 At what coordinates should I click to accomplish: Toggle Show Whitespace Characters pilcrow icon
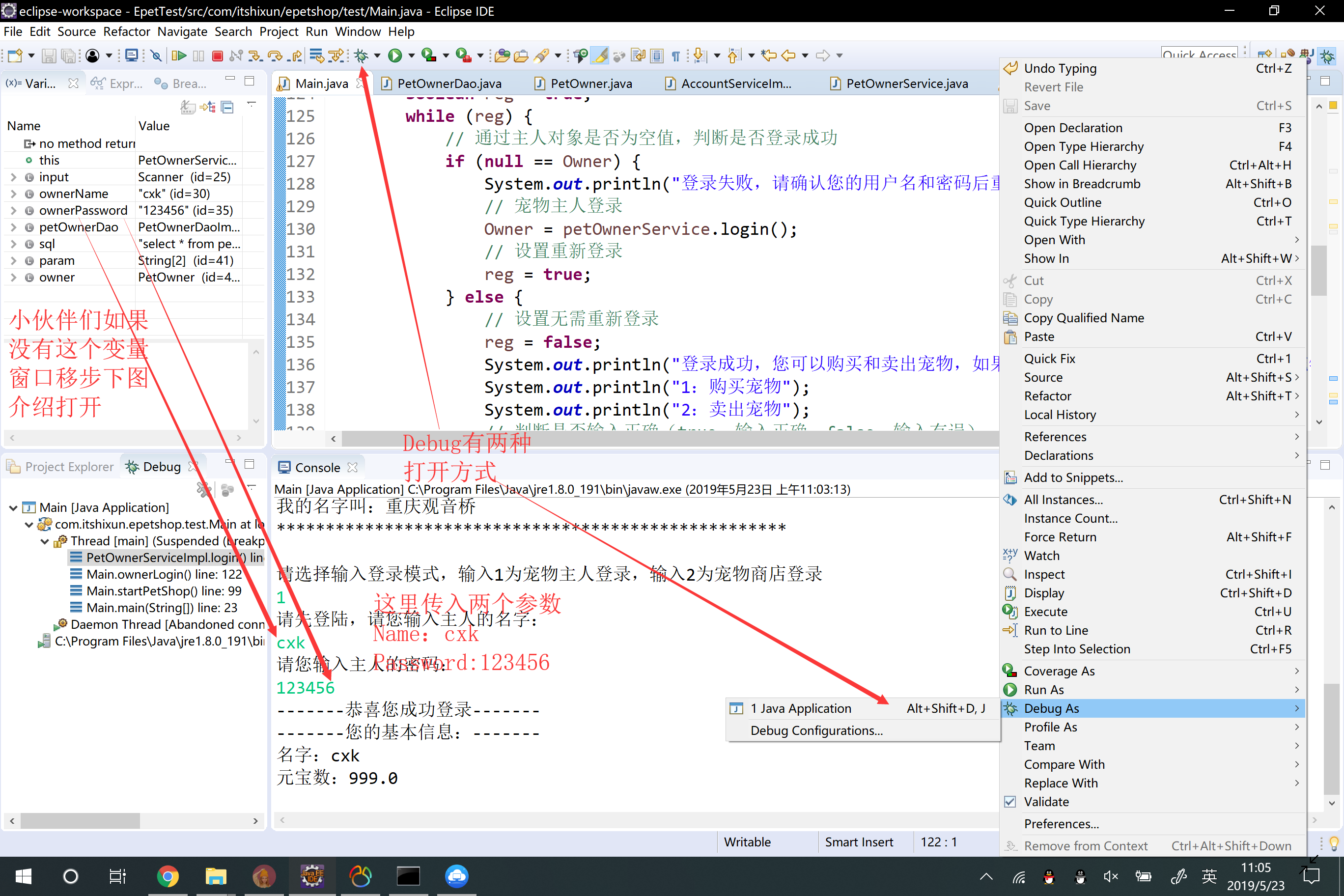tap(675, 56)
